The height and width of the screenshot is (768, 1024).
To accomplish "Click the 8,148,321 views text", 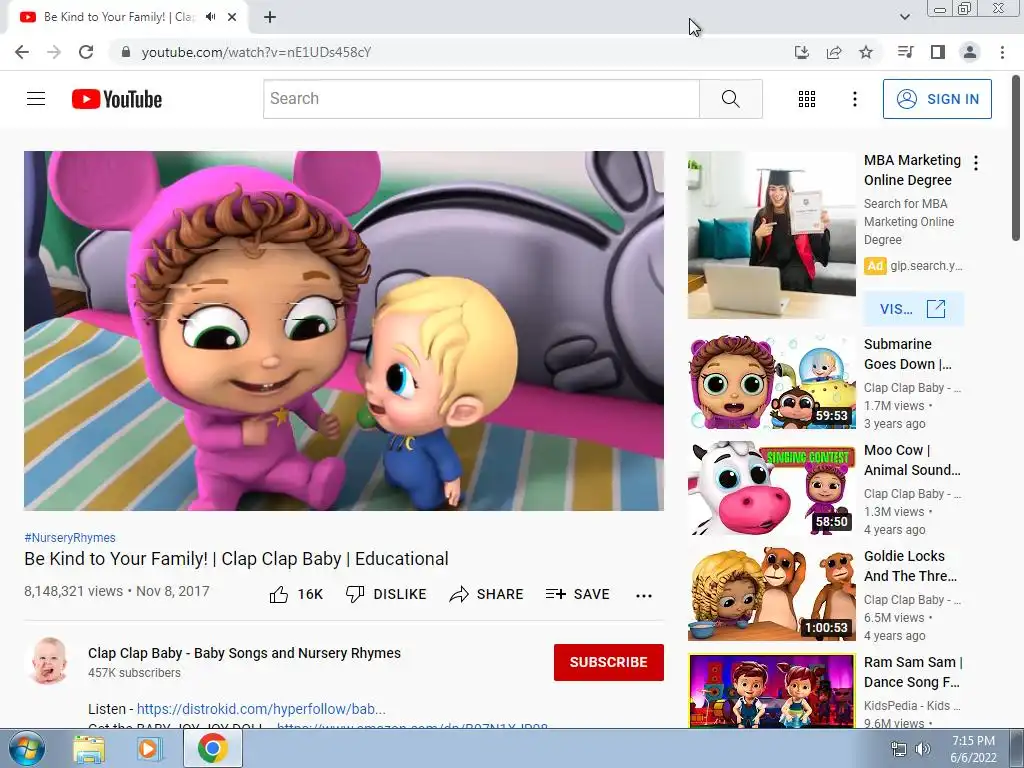I will pos(73,591).
